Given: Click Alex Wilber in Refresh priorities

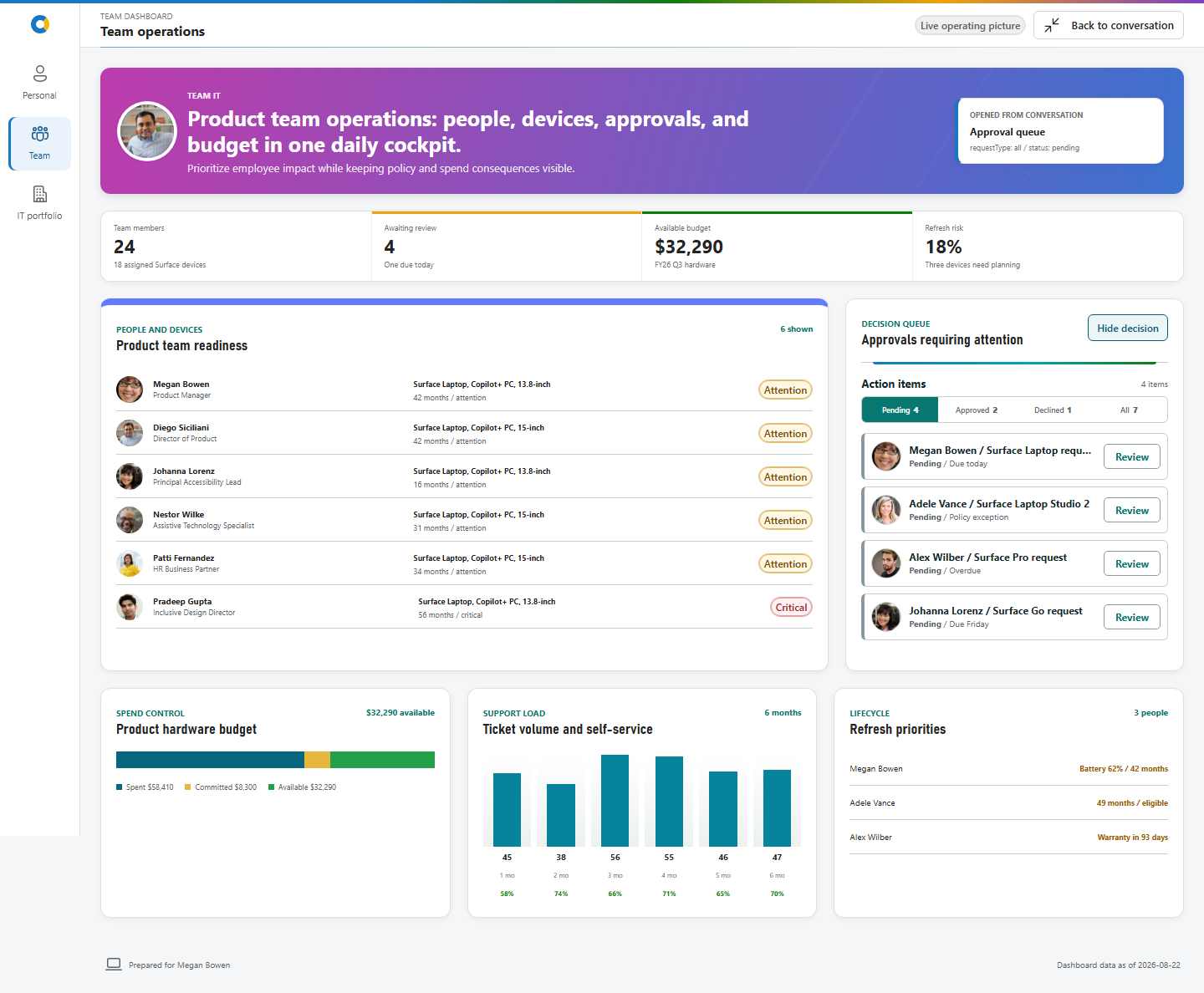Looking at the screenshot, I should click(870, 838).
